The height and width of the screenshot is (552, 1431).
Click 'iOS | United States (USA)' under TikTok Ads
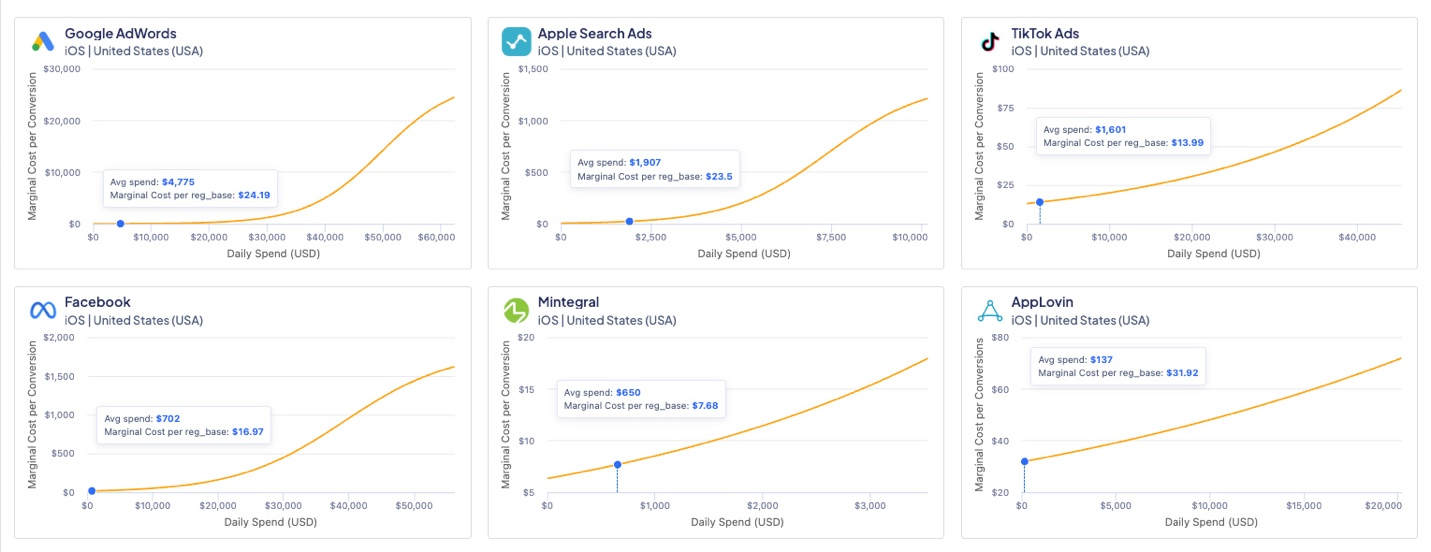1080,51
